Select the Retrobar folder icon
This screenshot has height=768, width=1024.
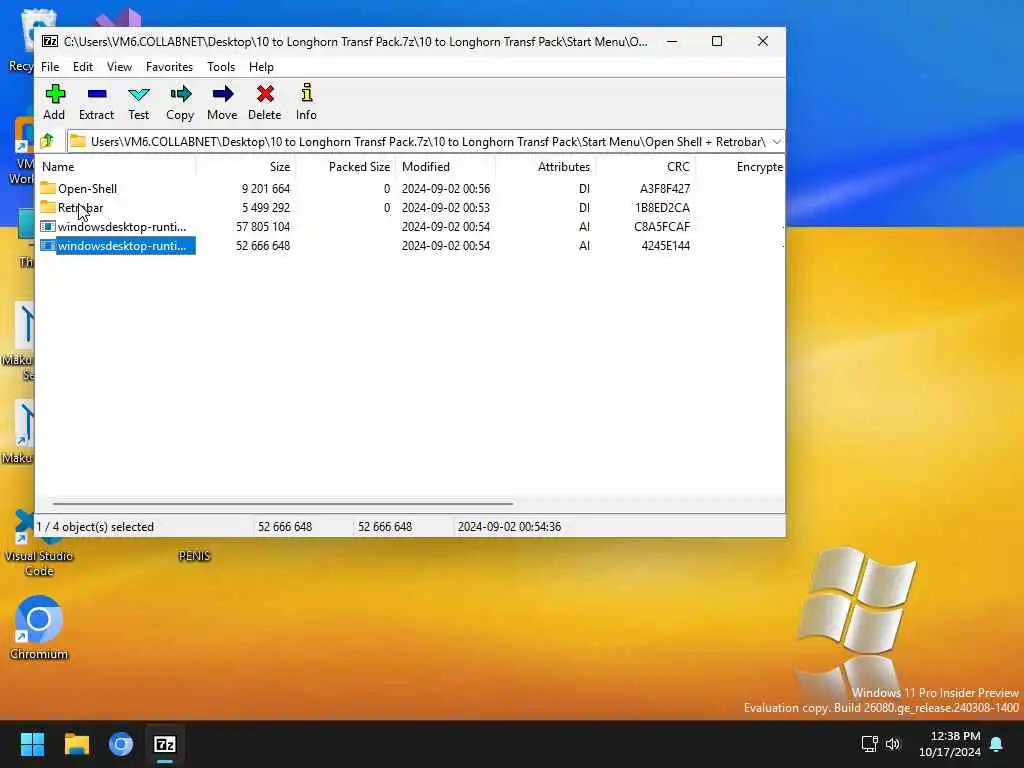click(x=48, y=207)
